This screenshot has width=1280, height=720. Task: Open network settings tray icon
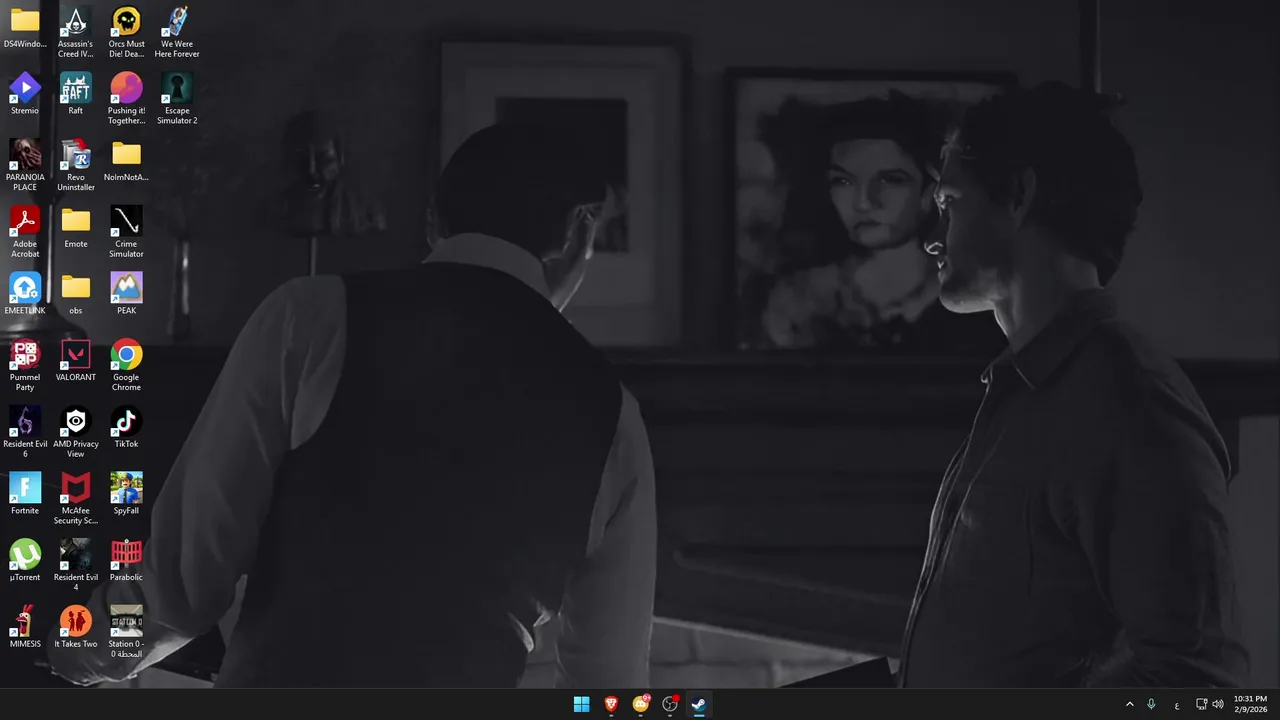1201,704
